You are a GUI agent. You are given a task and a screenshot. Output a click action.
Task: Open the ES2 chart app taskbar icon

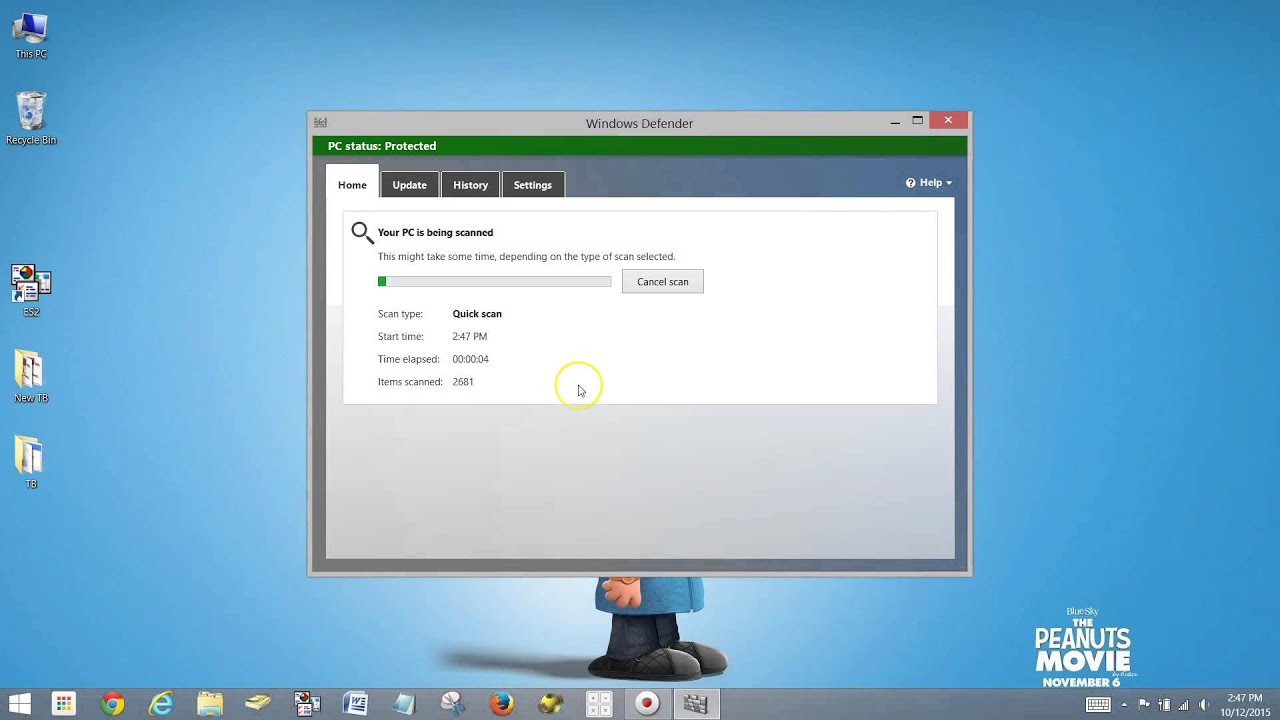[x=307, y=704]
